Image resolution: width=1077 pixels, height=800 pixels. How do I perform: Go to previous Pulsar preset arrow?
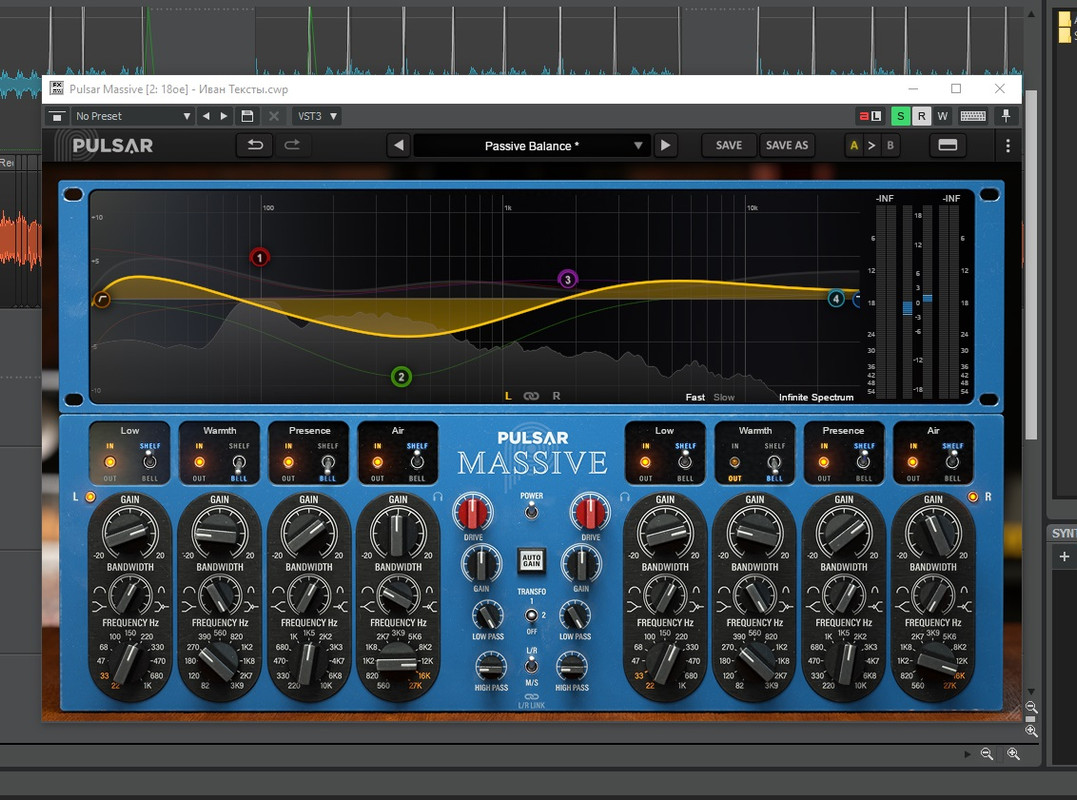[x=398, y=146]
